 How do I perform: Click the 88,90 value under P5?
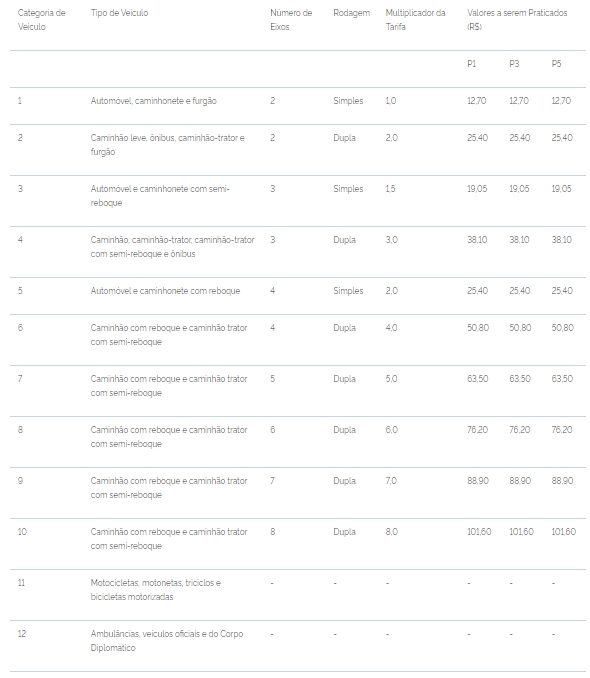pyautogui.click(x=562, y=481)
